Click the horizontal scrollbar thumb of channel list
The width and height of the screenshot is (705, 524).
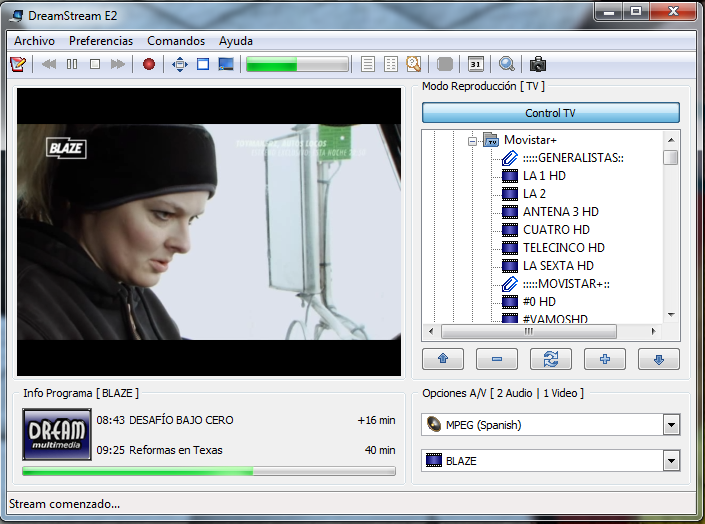[529, 331]
